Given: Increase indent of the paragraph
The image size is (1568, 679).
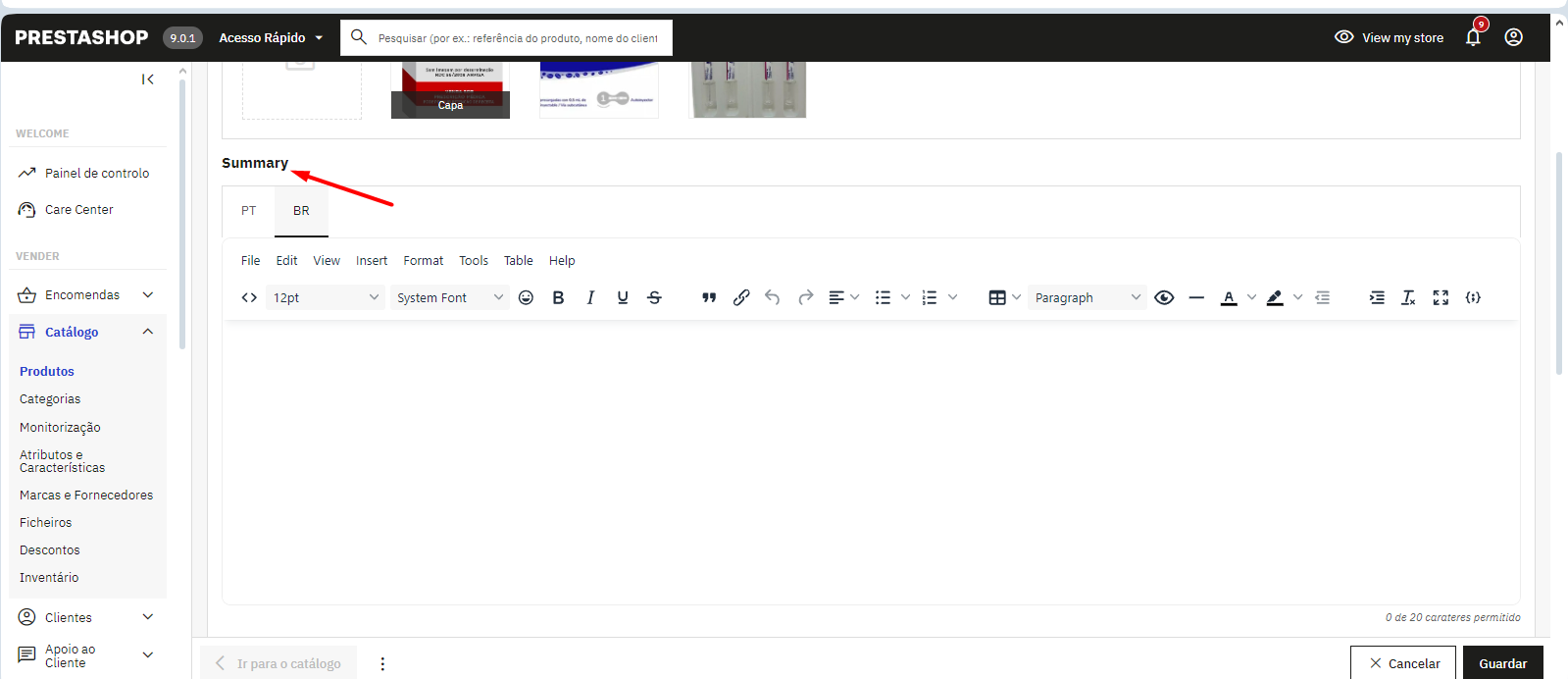Looking at the screenshot, I should click(1377, 297).
